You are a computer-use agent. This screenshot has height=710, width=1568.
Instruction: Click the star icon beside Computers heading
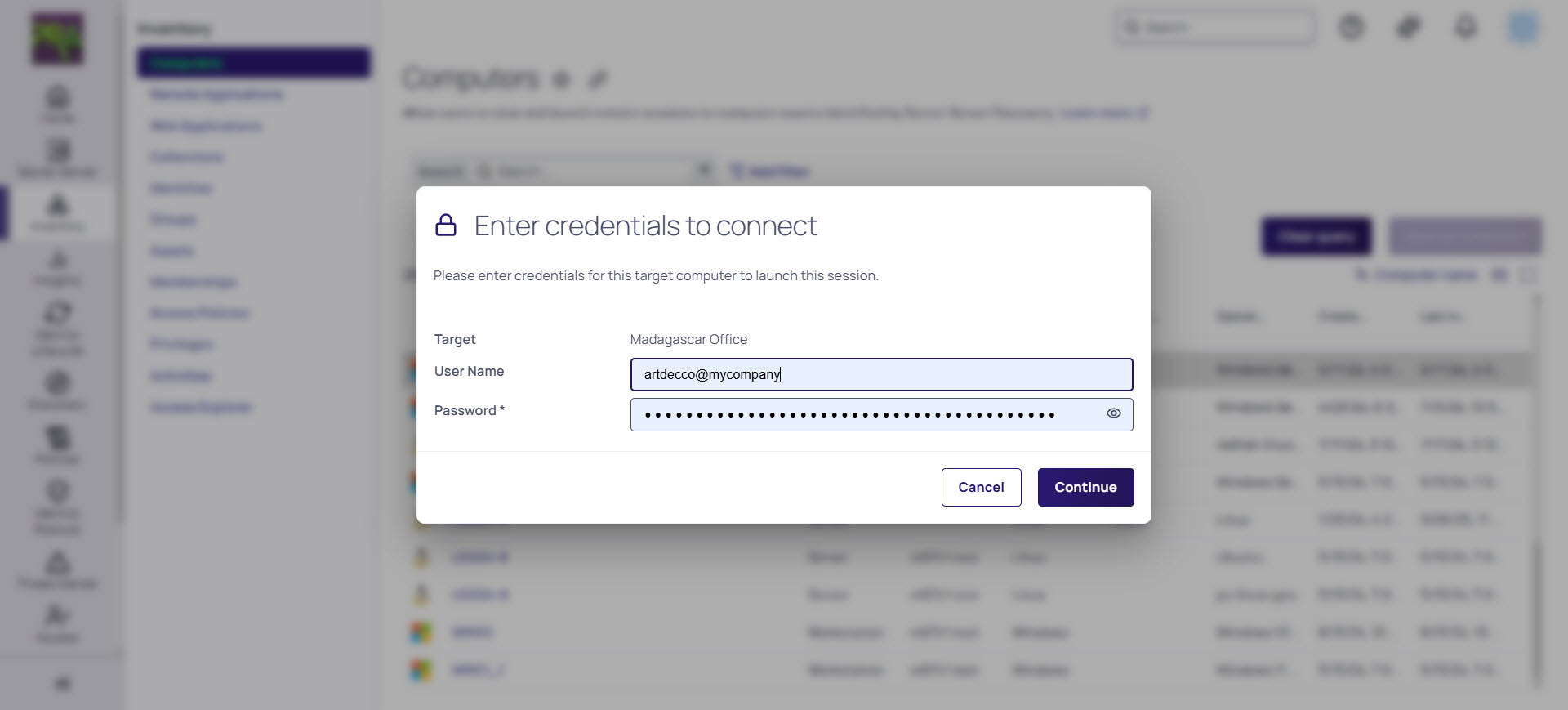[561, 79]
